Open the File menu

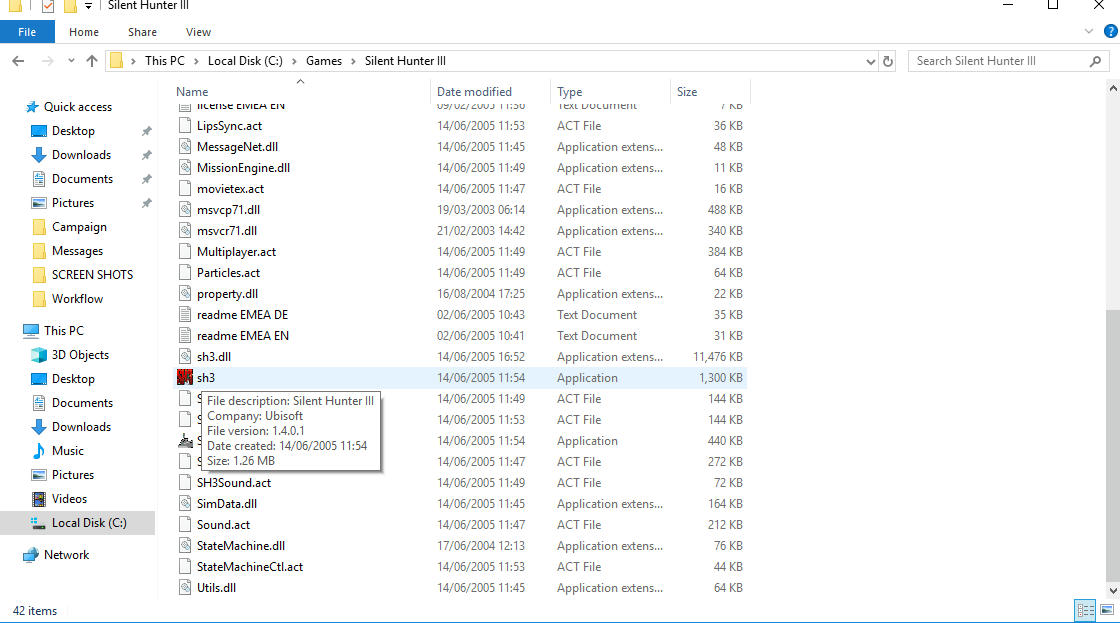point(27,32)
